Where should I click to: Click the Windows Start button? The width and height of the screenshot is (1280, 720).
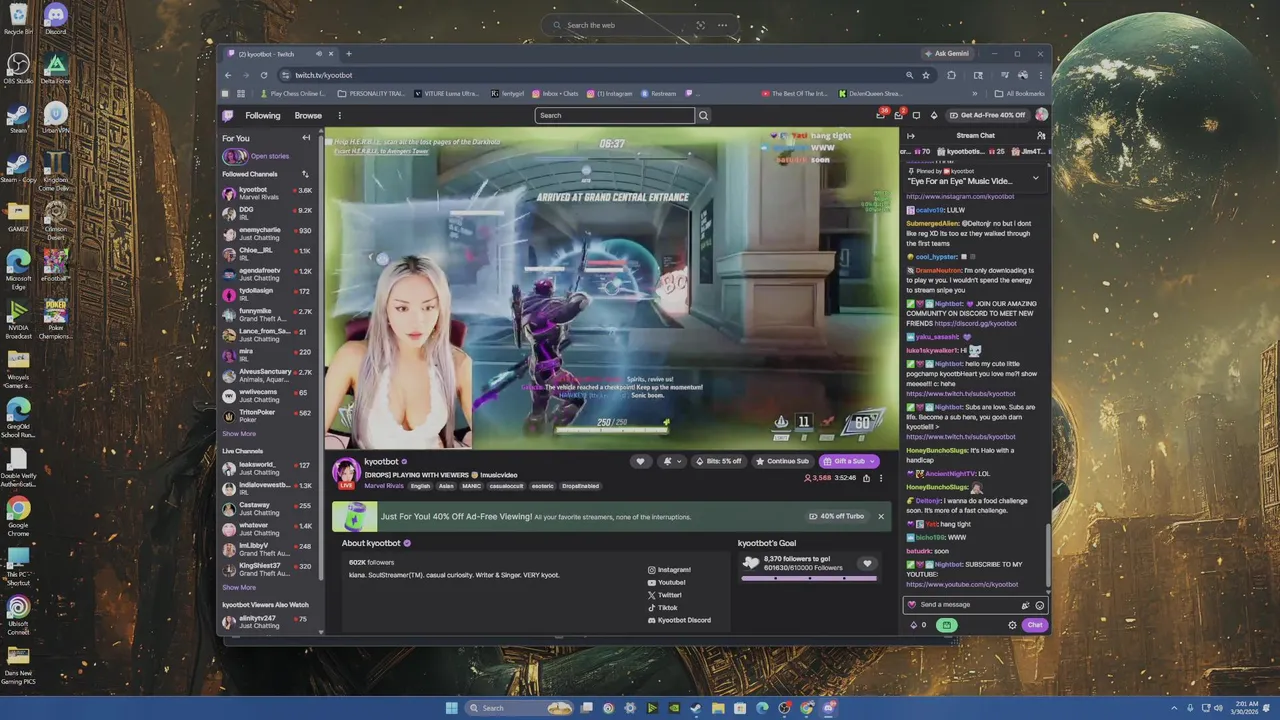coord(451,708)
